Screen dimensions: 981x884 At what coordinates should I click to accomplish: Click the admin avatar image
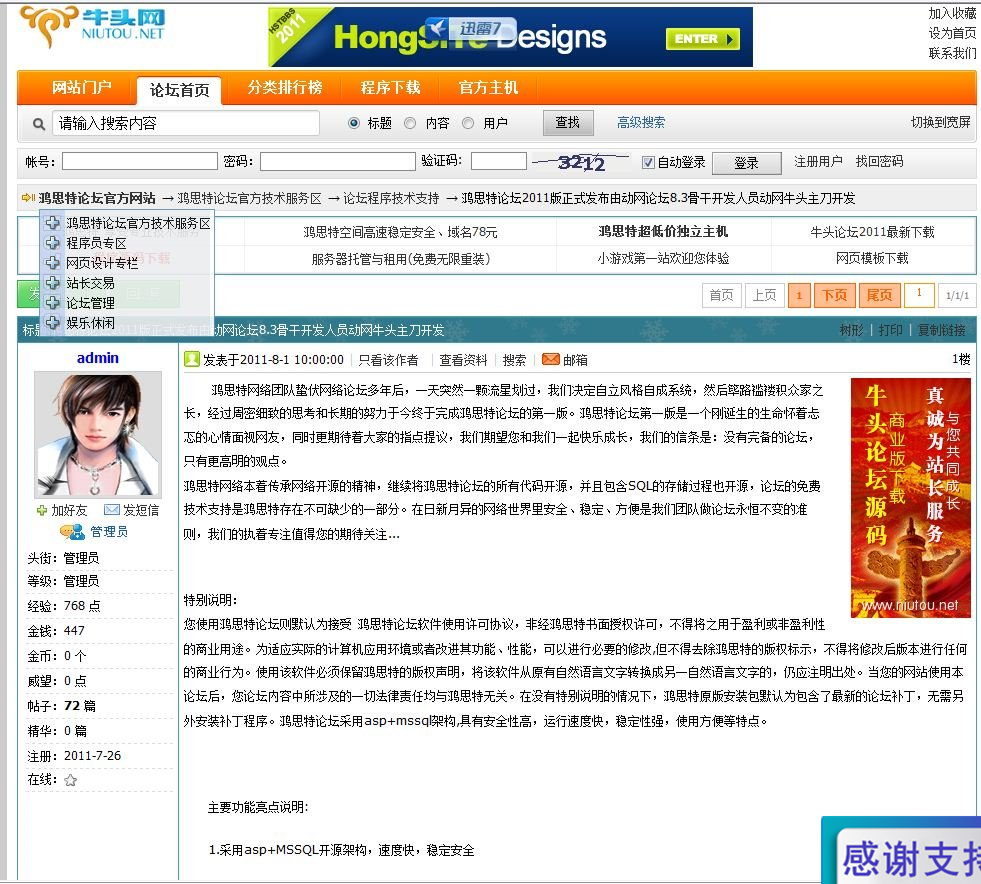[98, 434]
